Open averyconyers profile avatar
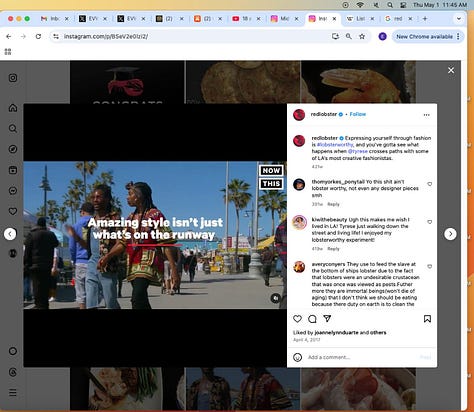 click(299, 267)
